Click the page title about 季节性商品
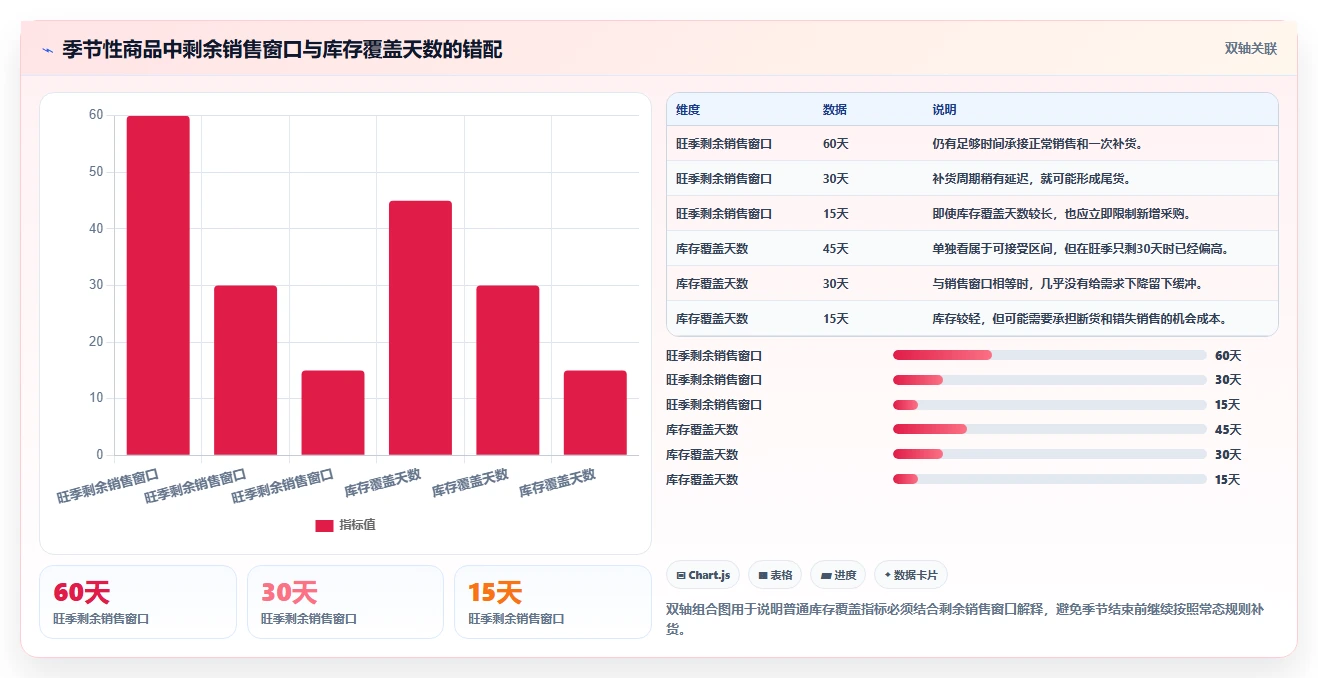The height and width of the screenshot is (678, 1318). click(282, 49)
